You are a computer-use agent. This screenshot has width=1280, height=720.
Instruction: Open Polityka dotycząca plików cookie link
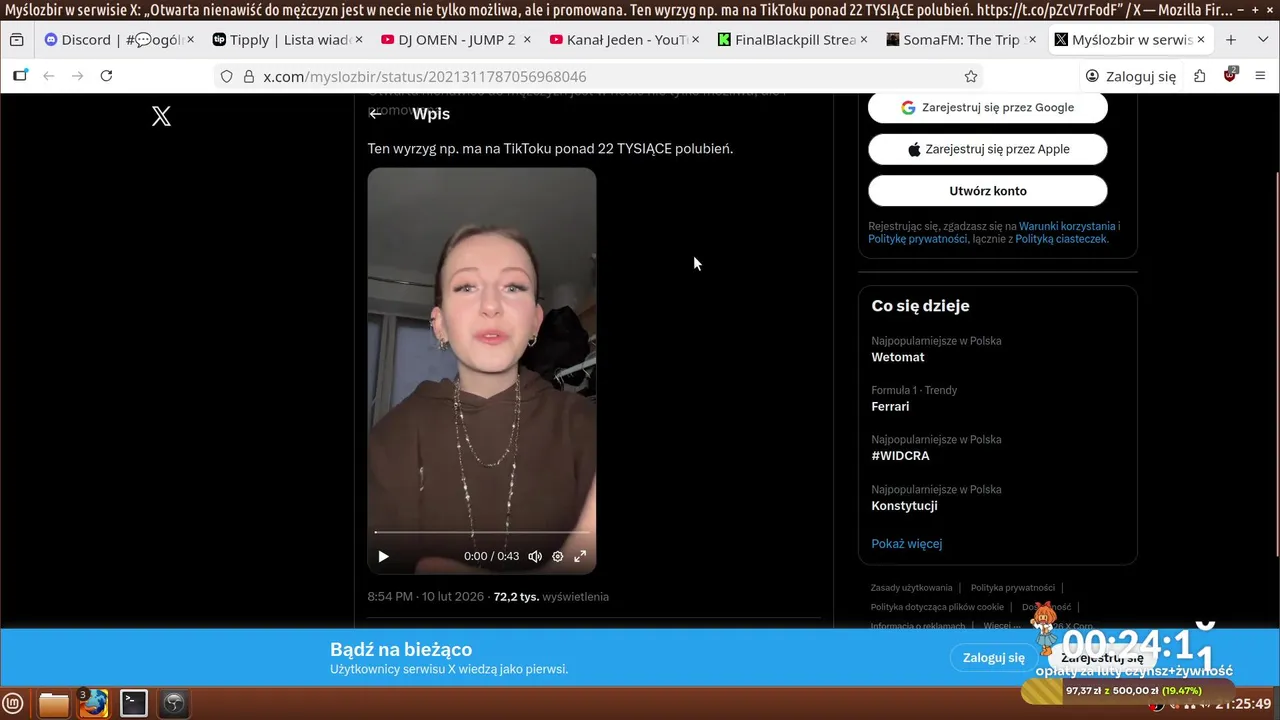(x=937, y=607)
